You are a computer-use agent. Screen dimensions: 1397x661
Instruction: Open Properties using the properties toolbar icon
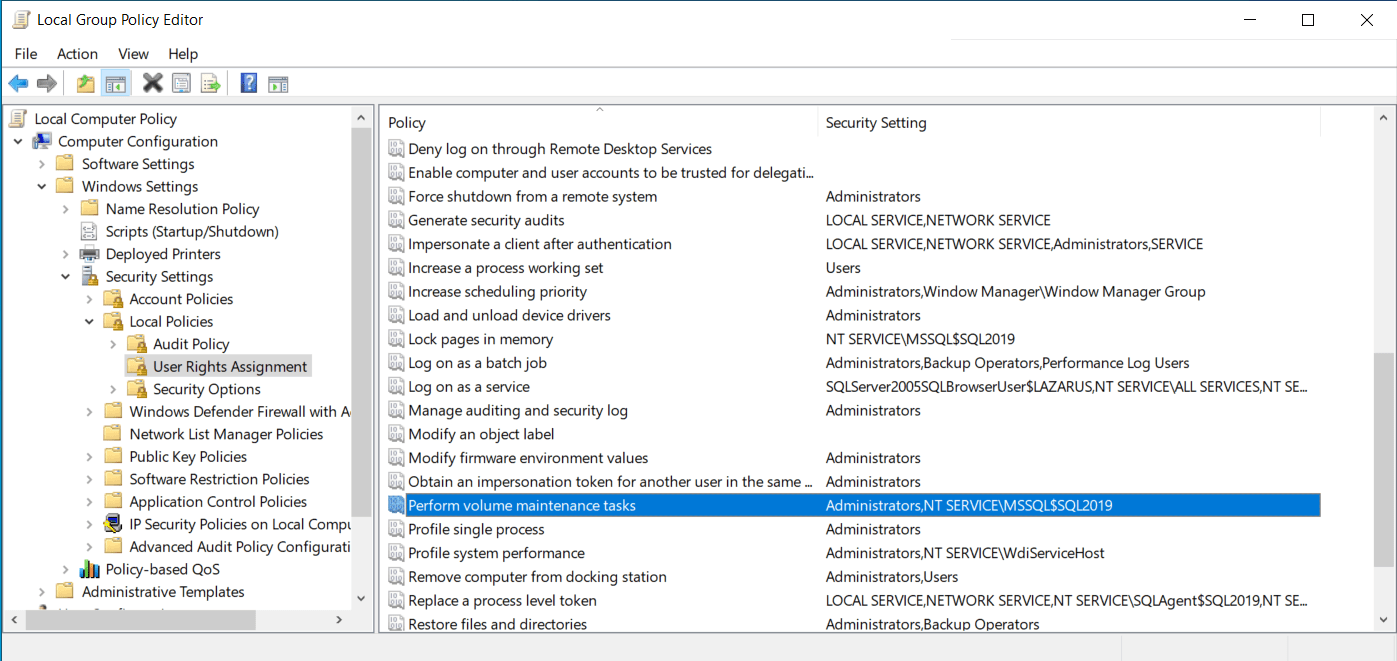pos(181,83)
